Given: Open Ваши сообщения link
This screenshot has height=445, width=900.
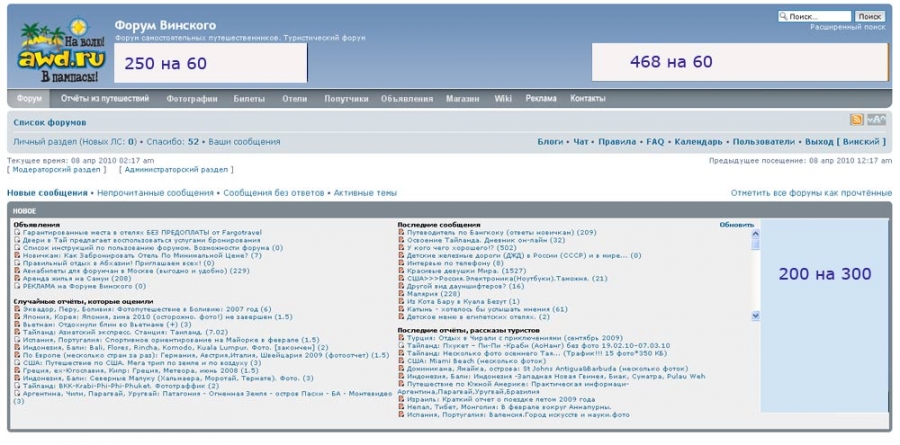Looking at the screenshot, I should coord(245,141).
